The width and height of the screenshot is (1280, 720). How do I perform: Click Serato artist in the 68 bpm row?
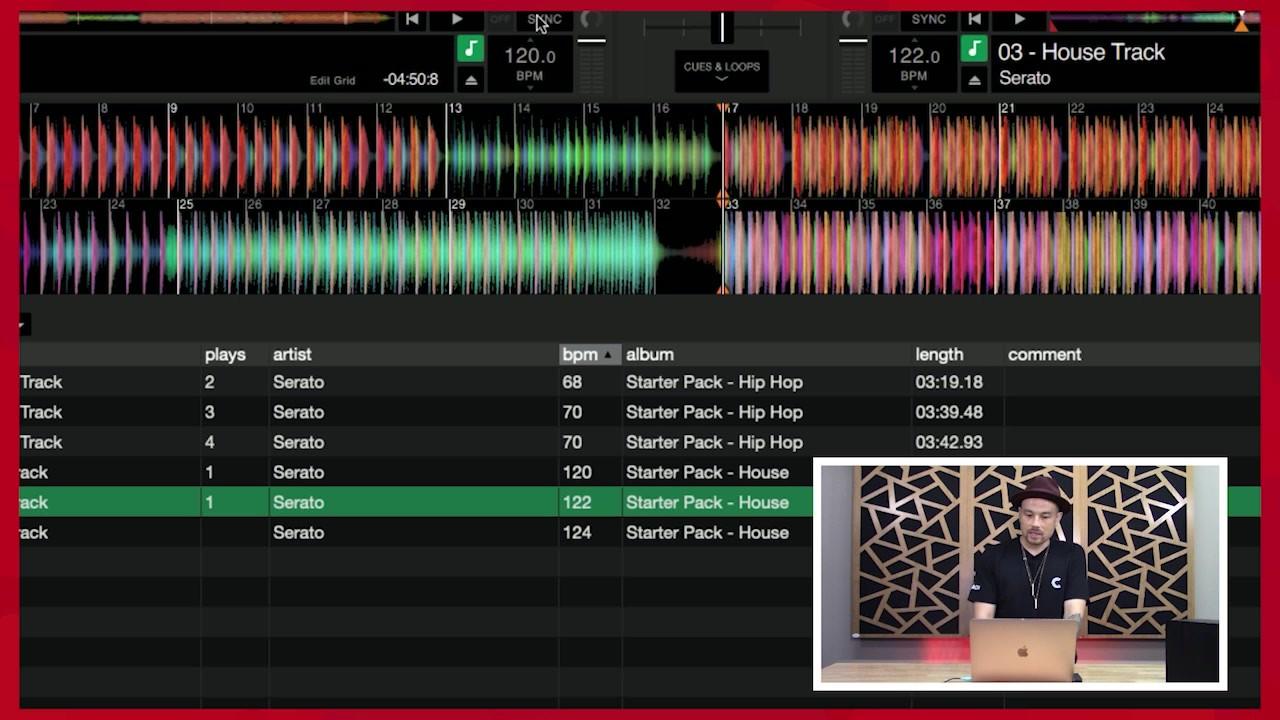pyautogui.click(x=298, y=382)
